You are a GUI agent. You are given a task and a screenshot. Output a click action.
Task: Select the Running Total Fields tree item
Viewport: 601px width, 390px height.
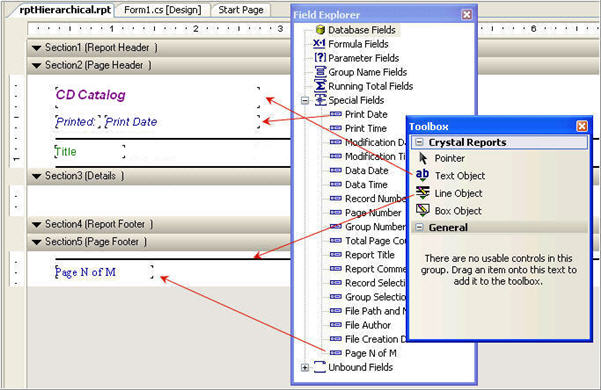click(x=371, y=86)
